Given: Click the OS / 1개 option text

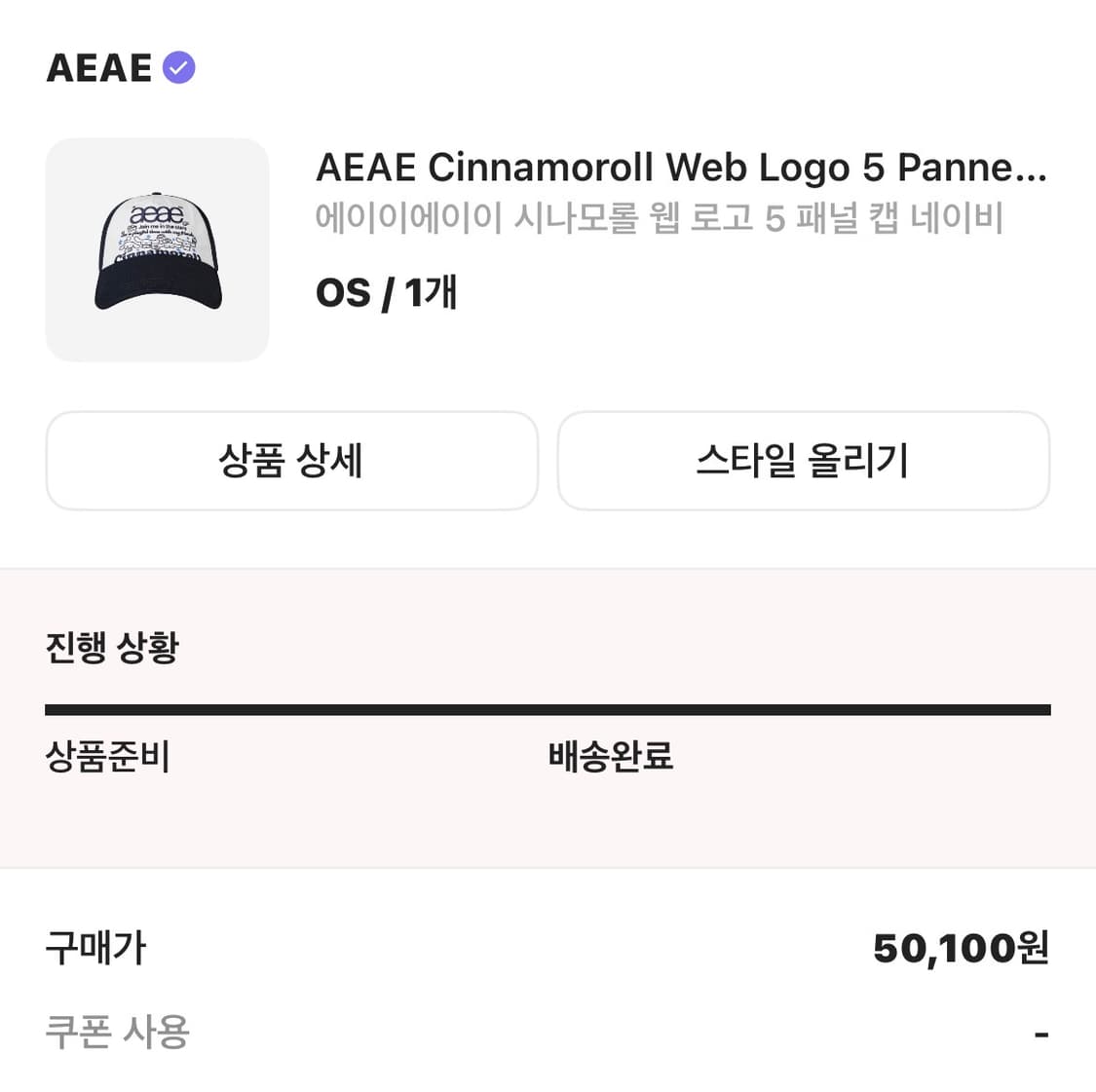Looking at the screenshot, I should (388, 291).
